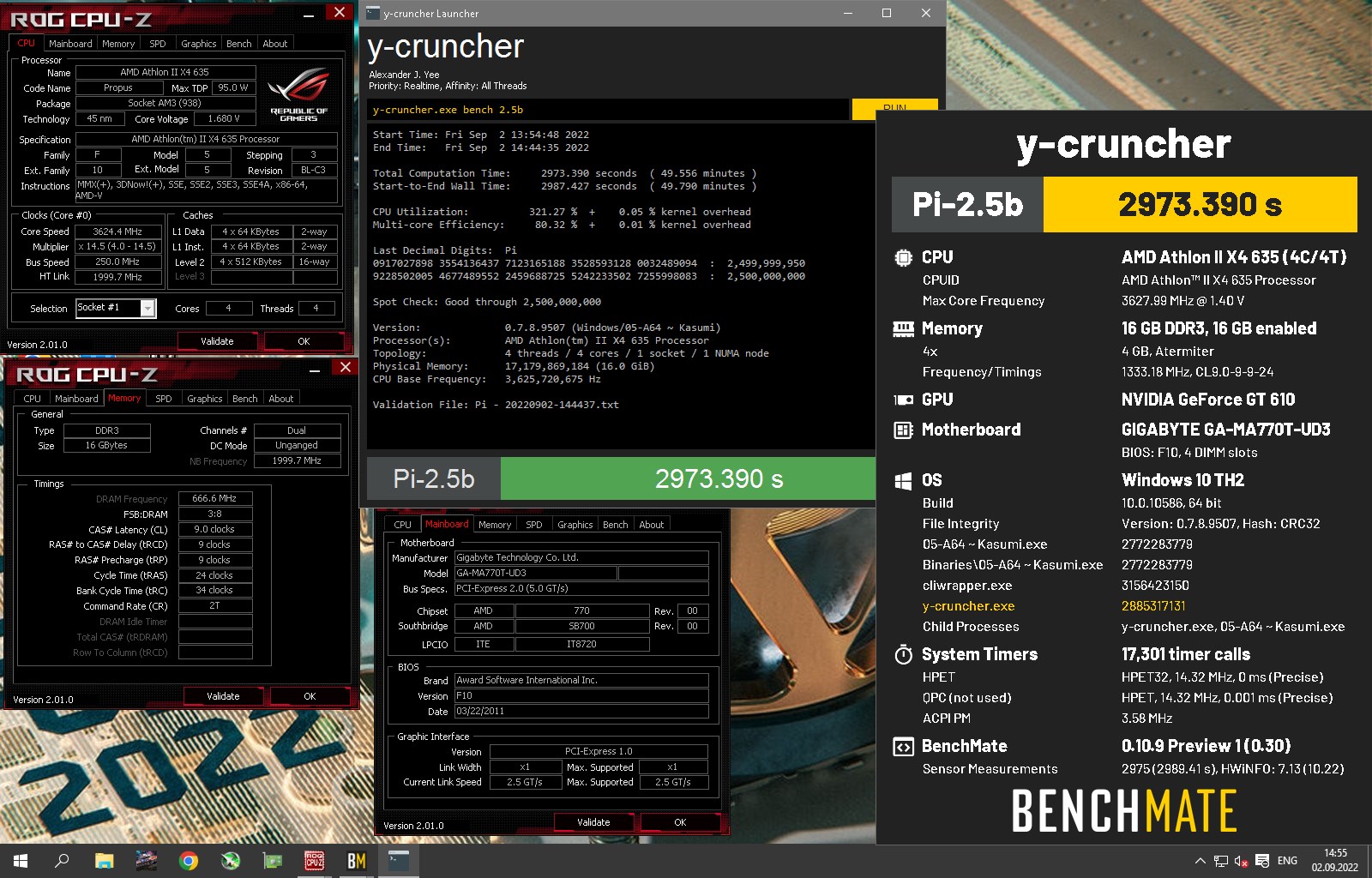The width and height of the screenshot is (1372, 878).
Task: Open the Socket #1 selection dropdown
Action: [x=147, y=309]
